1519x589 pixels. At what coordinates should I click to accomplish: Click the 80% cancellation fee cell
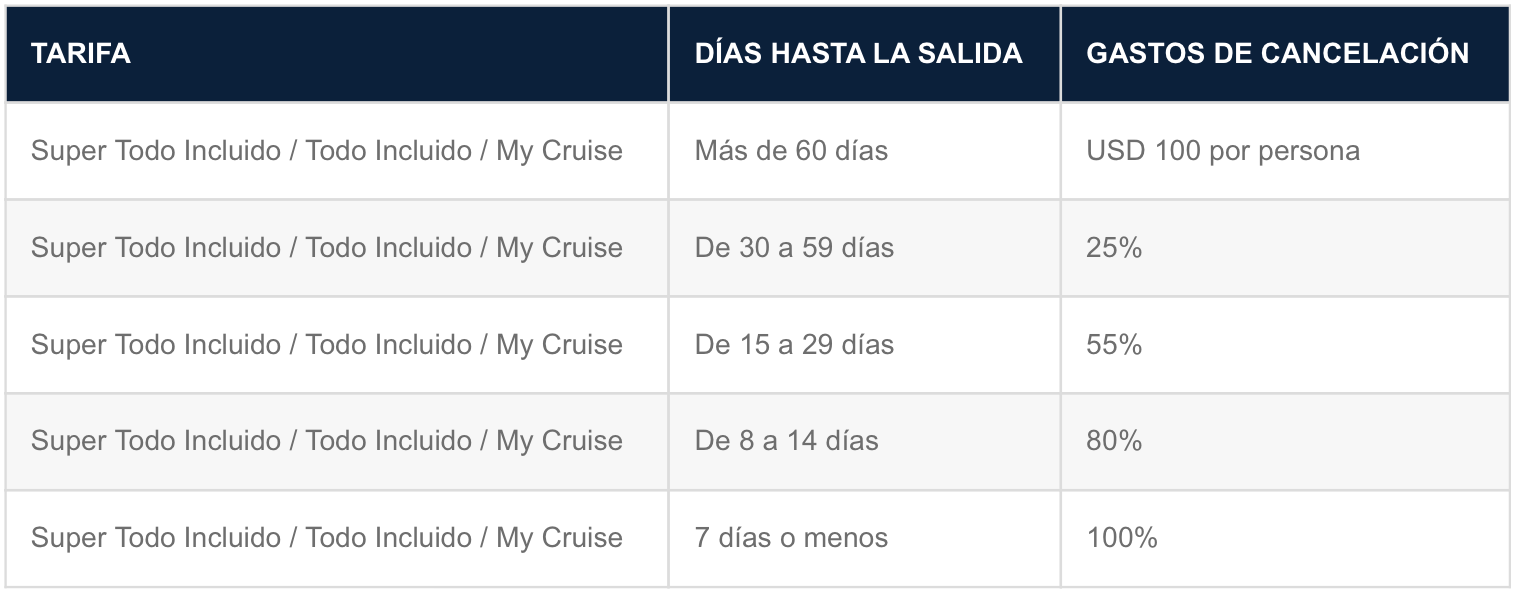1285,441
